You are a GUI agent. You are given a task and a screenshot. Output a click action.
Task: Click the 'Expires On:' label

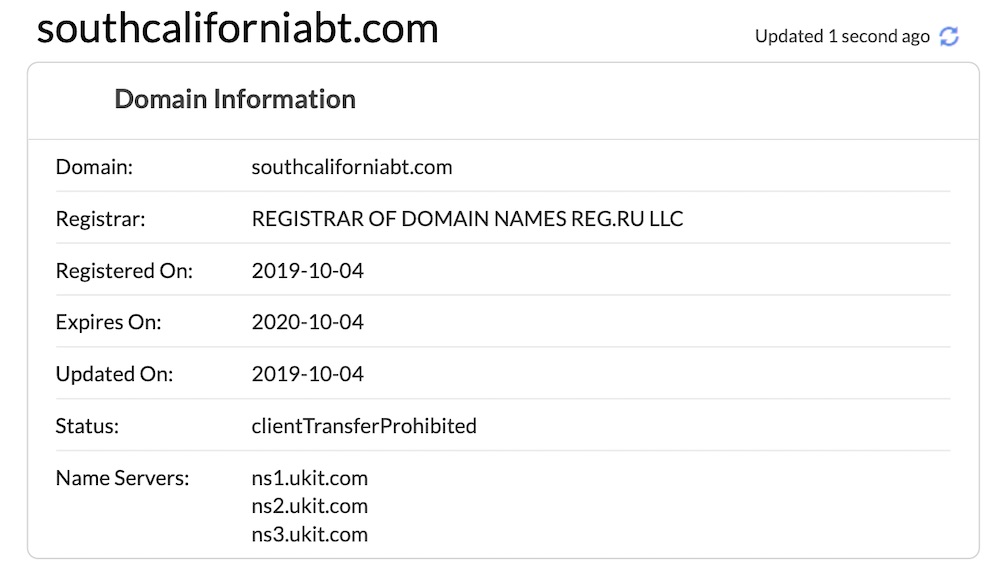coord(108,322)
